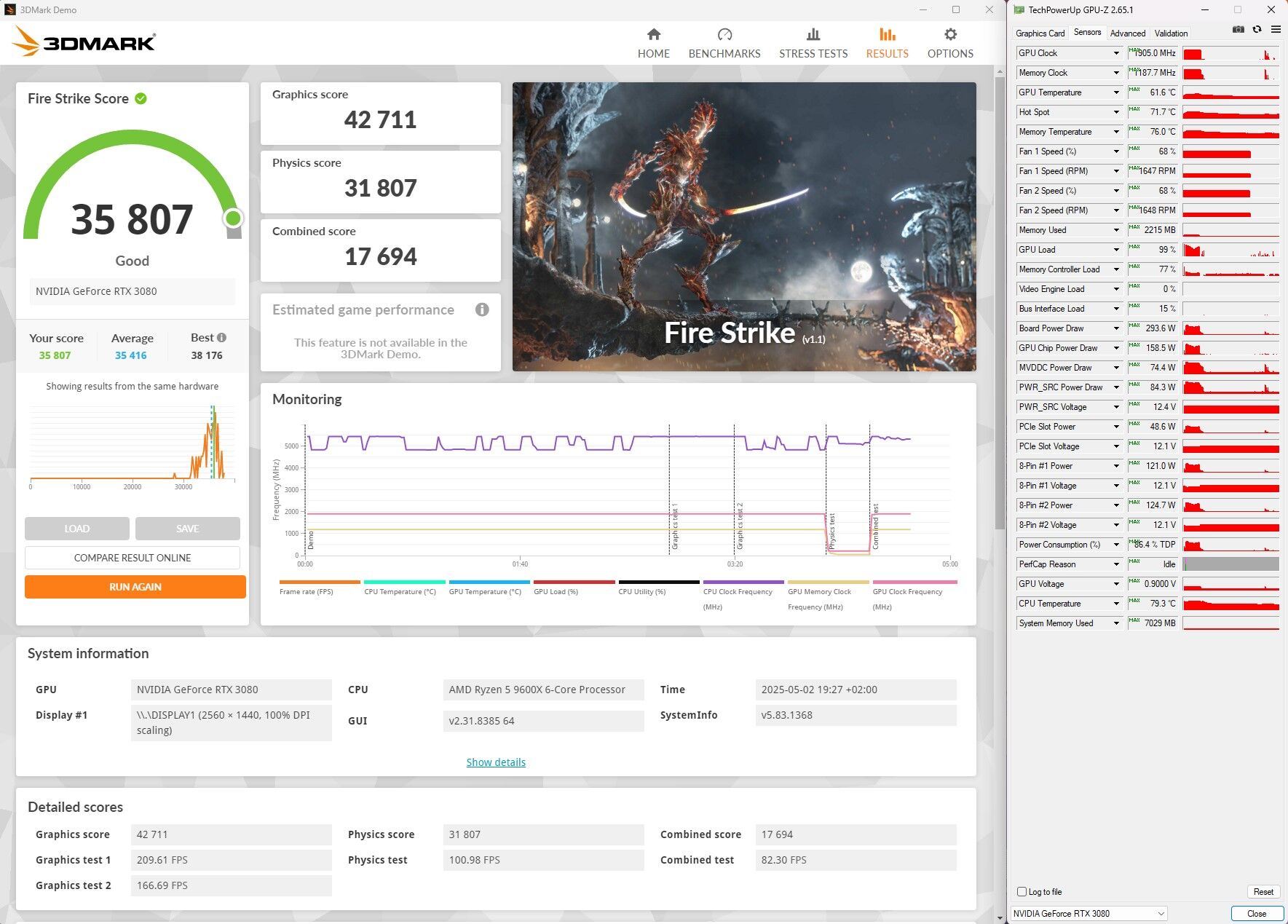Refresh GPU-Z sensors with the refresh icon
The width and height of the screenshot is (1288, 924).
(x=1257, y=30)
